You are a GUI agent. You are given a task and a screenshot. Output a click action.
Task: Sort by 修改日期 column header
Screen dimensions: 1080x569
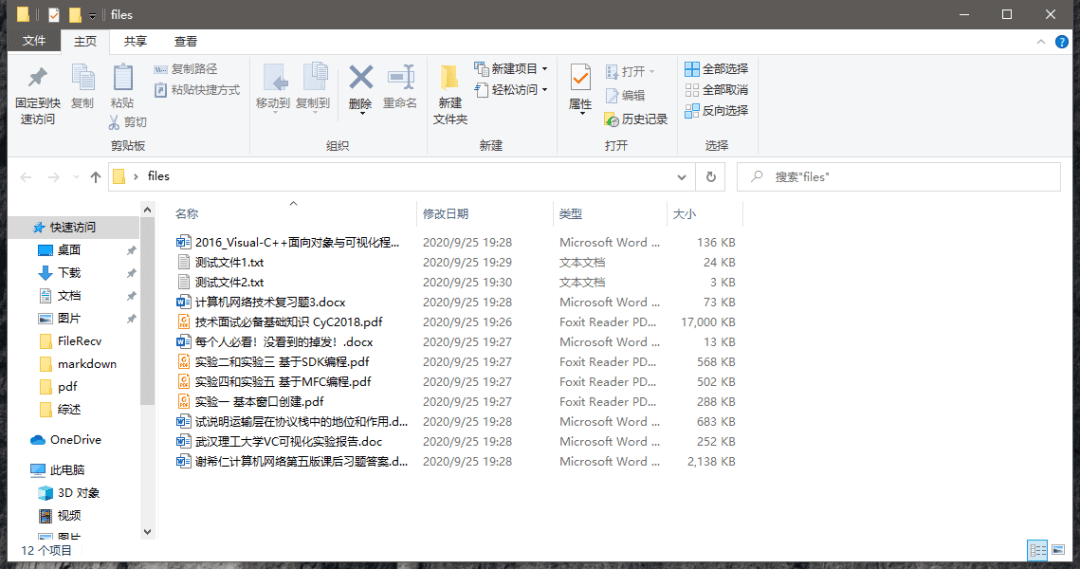(446, 214)
